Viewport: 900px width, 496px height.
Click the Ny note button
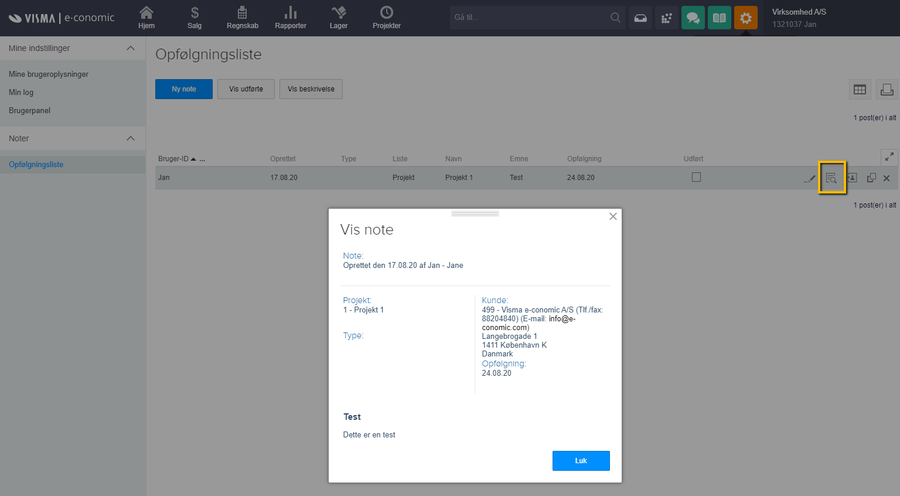pyautogui.click(x=183, y=89)
